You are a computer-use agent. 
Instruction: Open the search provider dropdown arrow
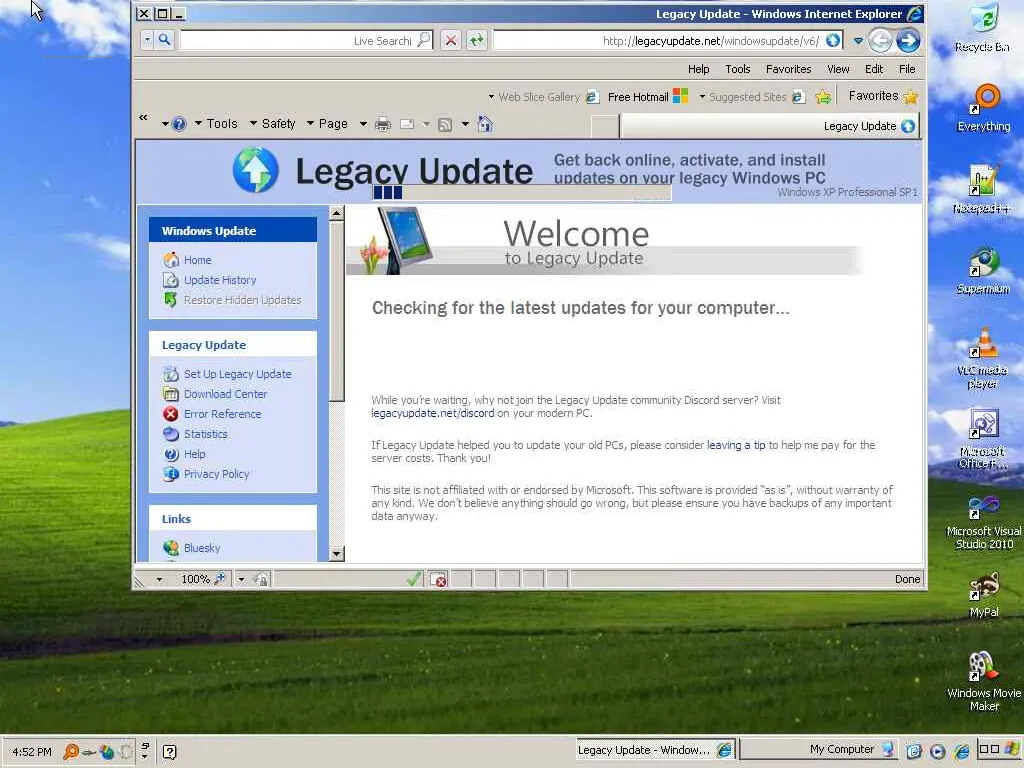click(x=148, y=40)
